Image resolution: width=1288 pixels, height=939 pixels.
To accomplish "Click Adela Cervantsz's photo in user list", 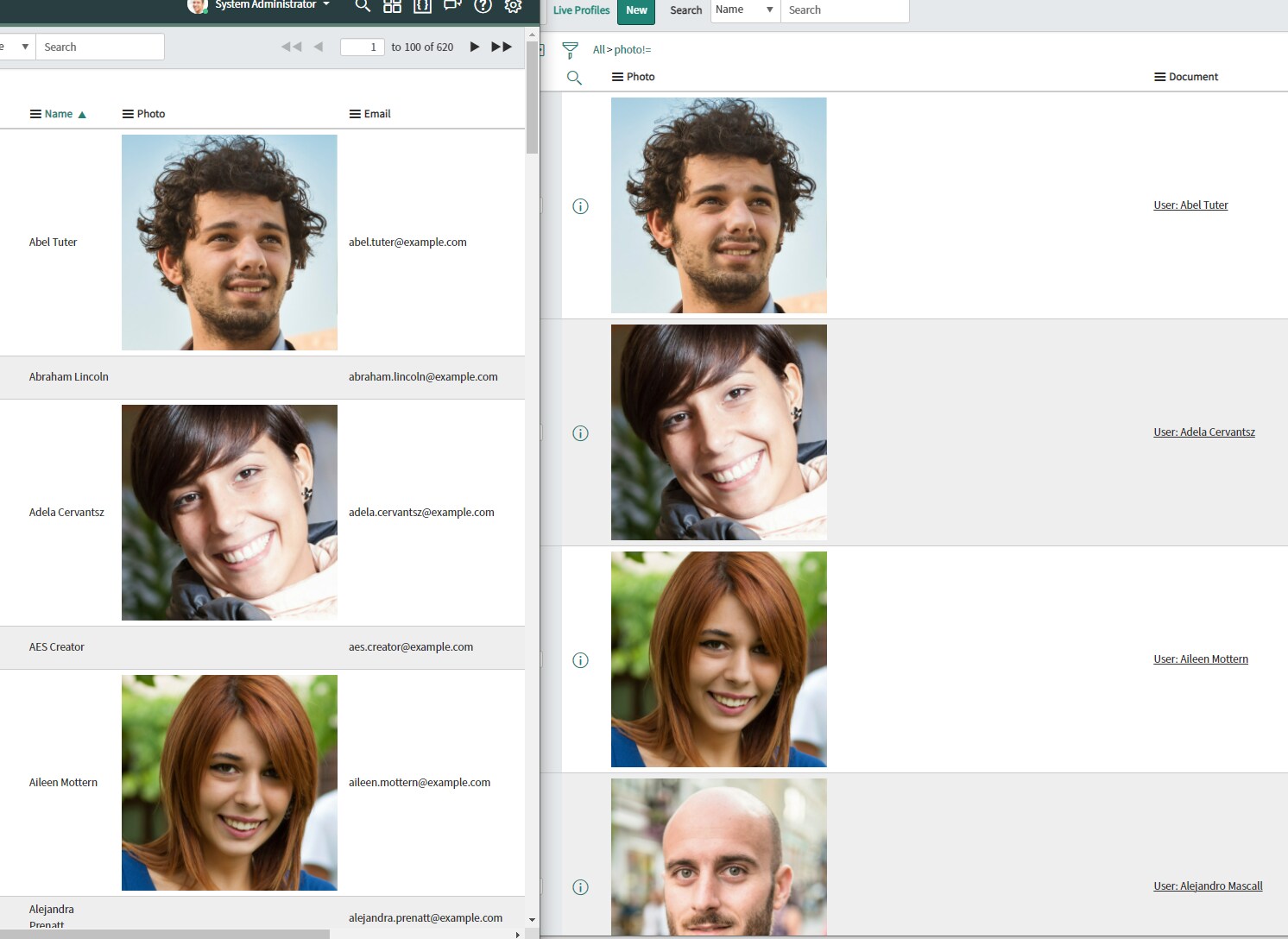I will click(230, 513).
